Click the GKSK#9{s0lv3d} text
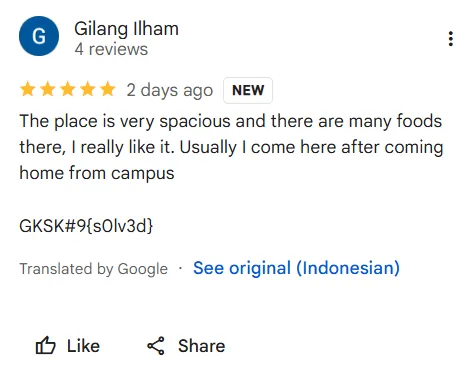 tap(86, 226)
